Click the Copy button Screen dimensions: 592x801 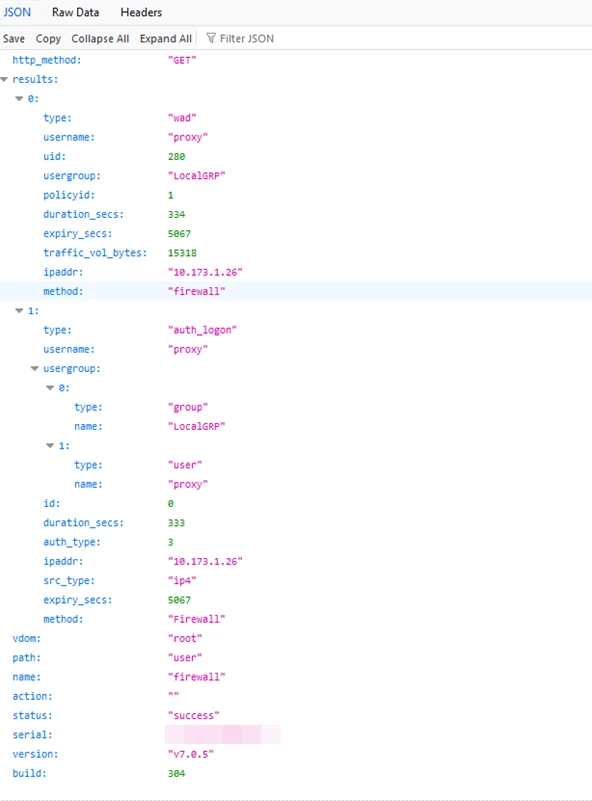click(48, 38)
